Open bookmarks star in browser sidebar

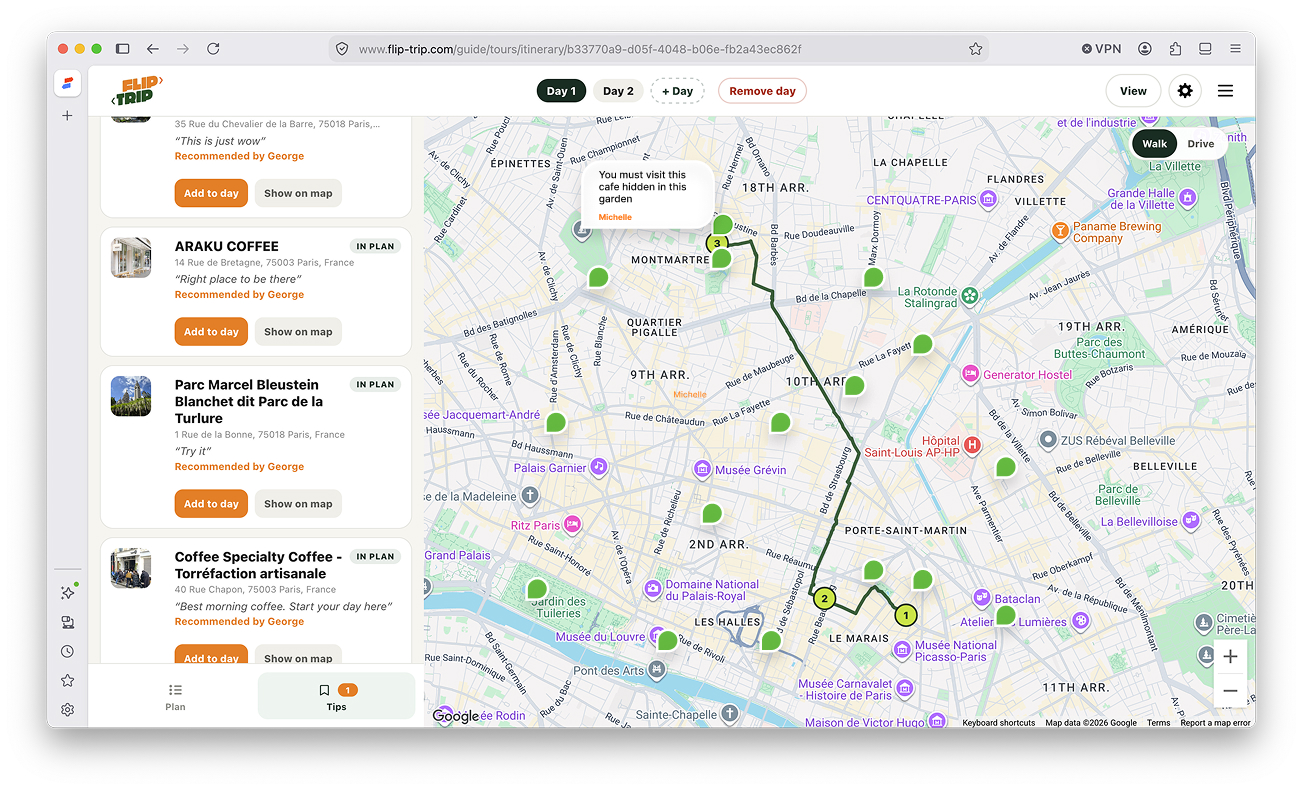pyautogui.click(x=67, y=680)
